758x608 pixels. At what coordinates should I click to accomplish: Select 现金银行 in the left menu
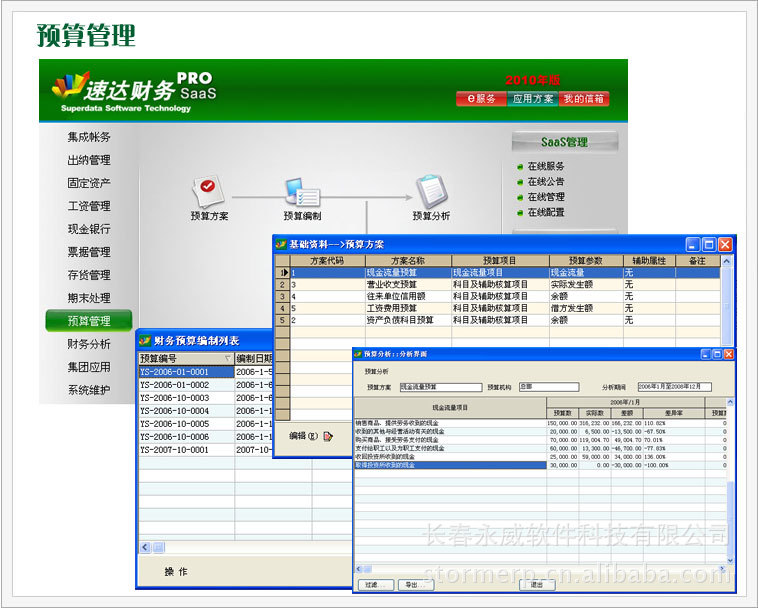(89, 229)
